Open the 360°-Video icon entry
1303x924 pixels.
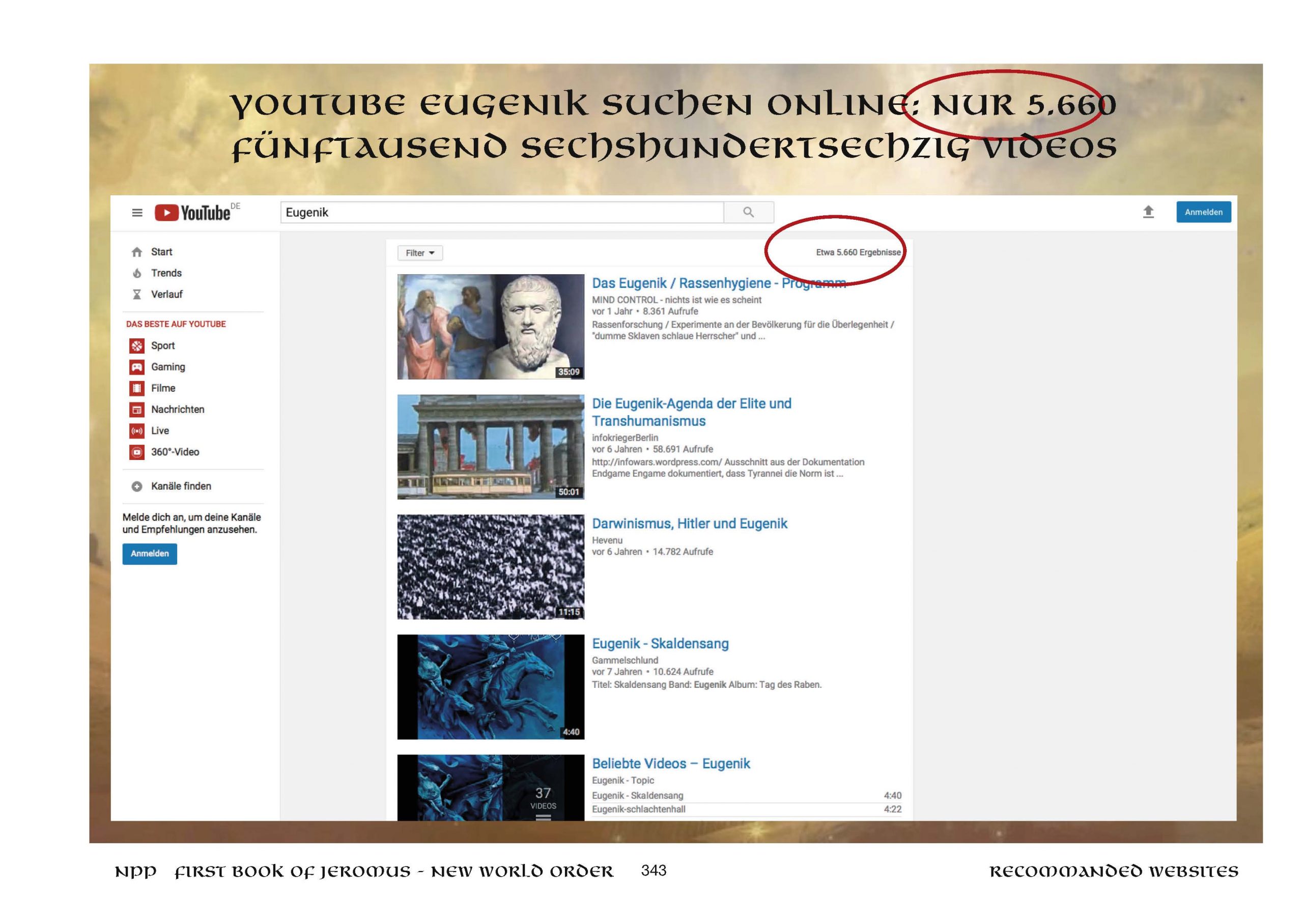tap(136, 452)
